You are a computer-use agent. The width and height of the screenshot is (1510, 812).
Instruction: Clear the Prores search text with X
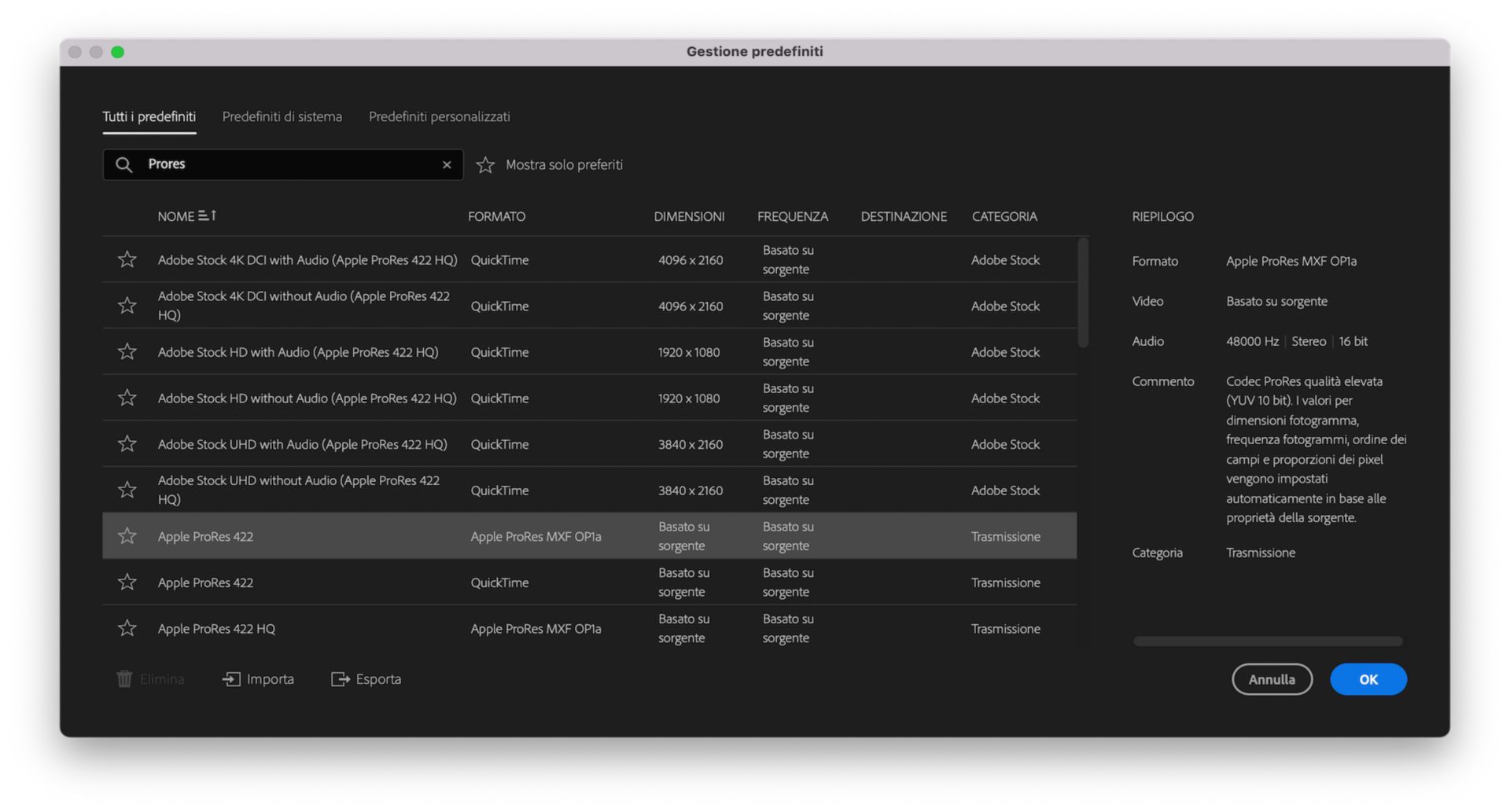coord(447,164)
